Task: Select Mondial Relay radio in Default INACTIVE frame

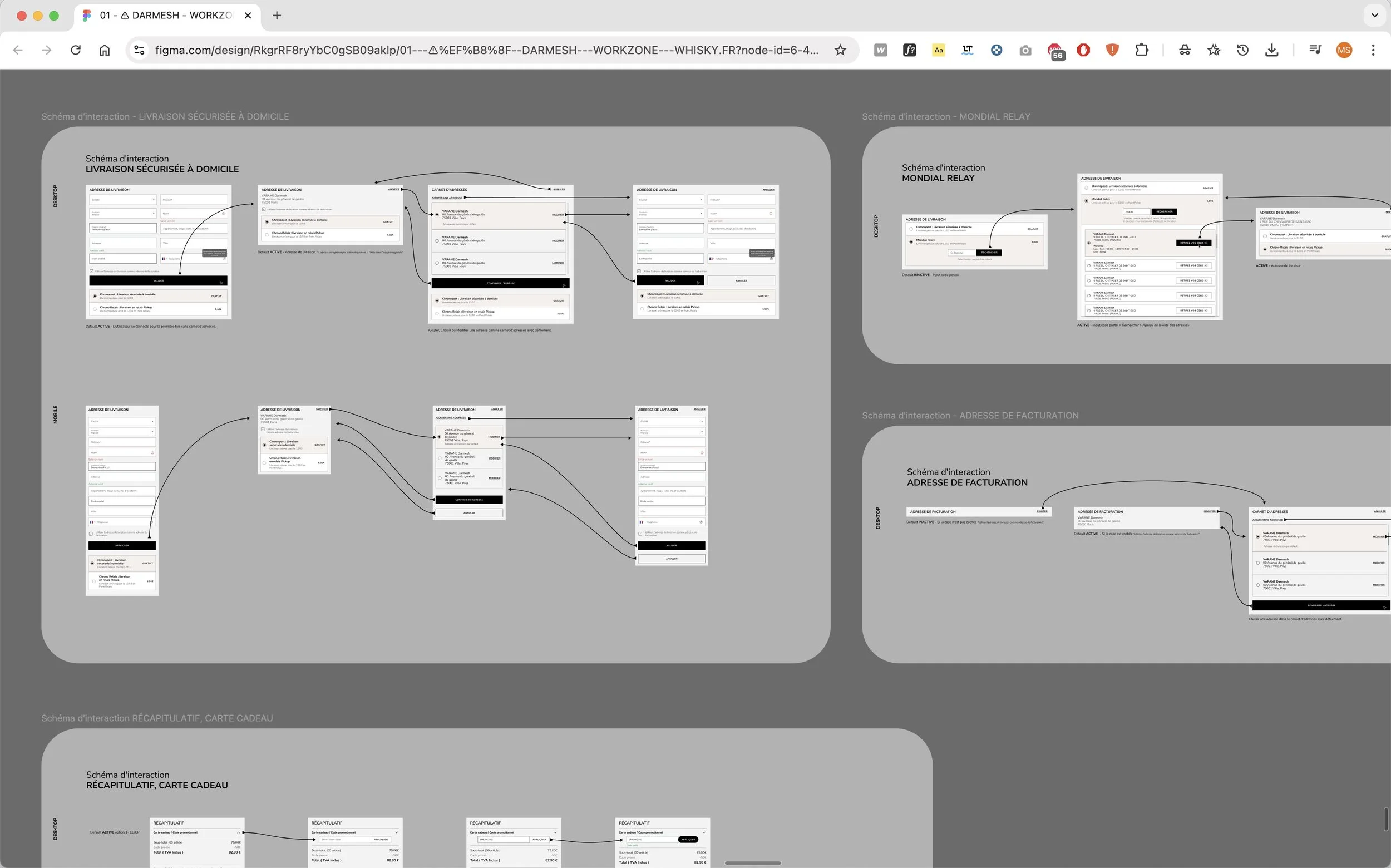Action: coord(911,241)
